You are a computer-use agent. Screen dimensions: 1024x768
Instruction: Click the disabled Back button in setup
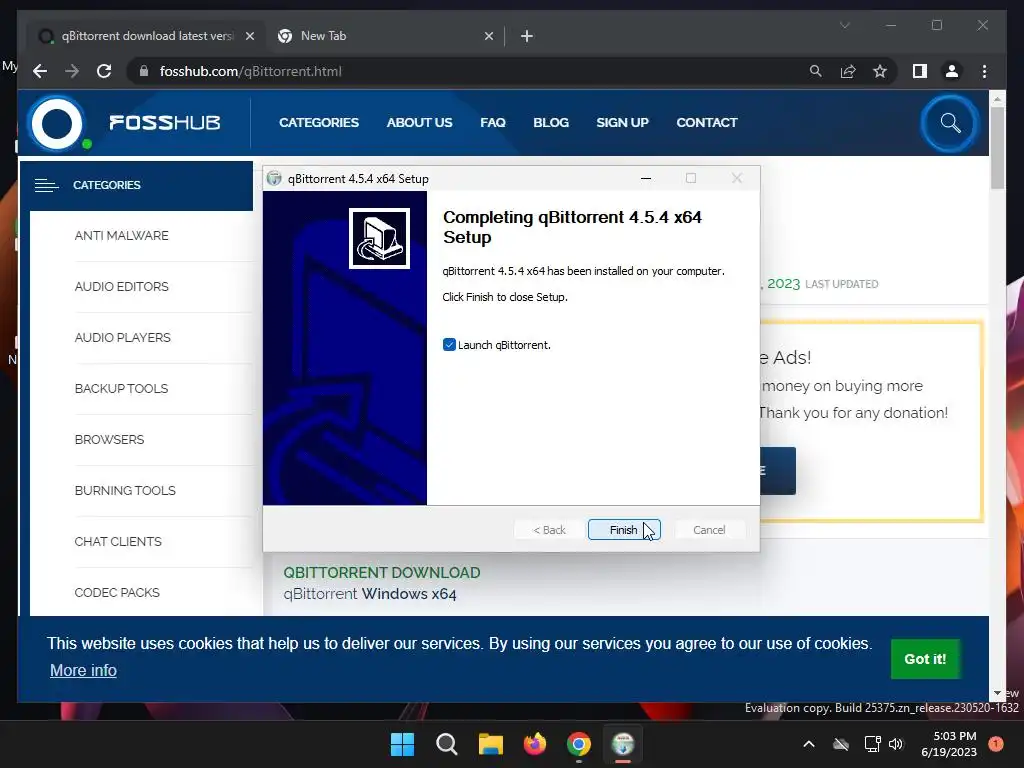tap(549, 530)
